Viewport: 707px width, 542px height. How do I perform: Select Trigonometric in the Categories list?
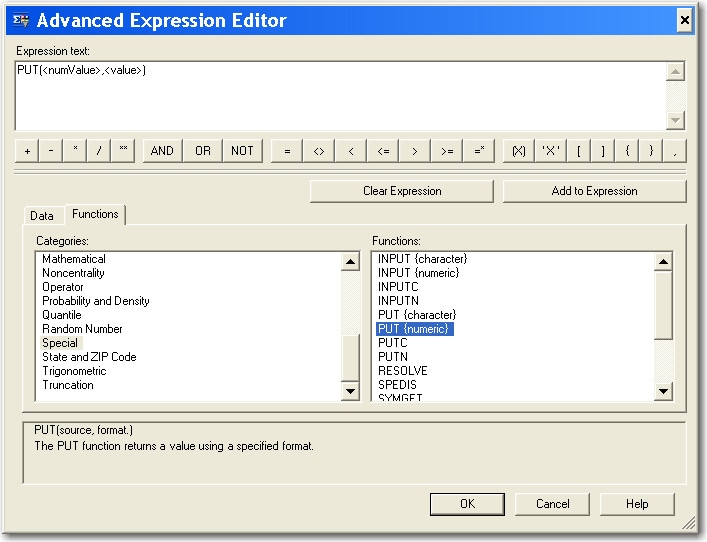click(74, 371)
